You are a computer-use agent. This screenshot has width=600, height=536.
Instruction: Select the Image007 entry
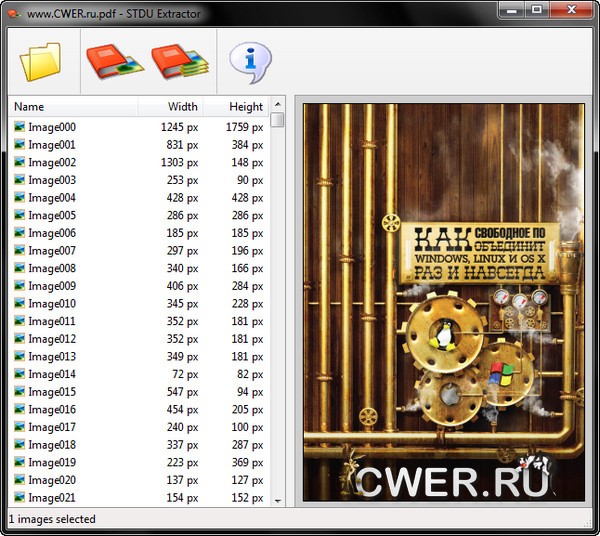52,250
